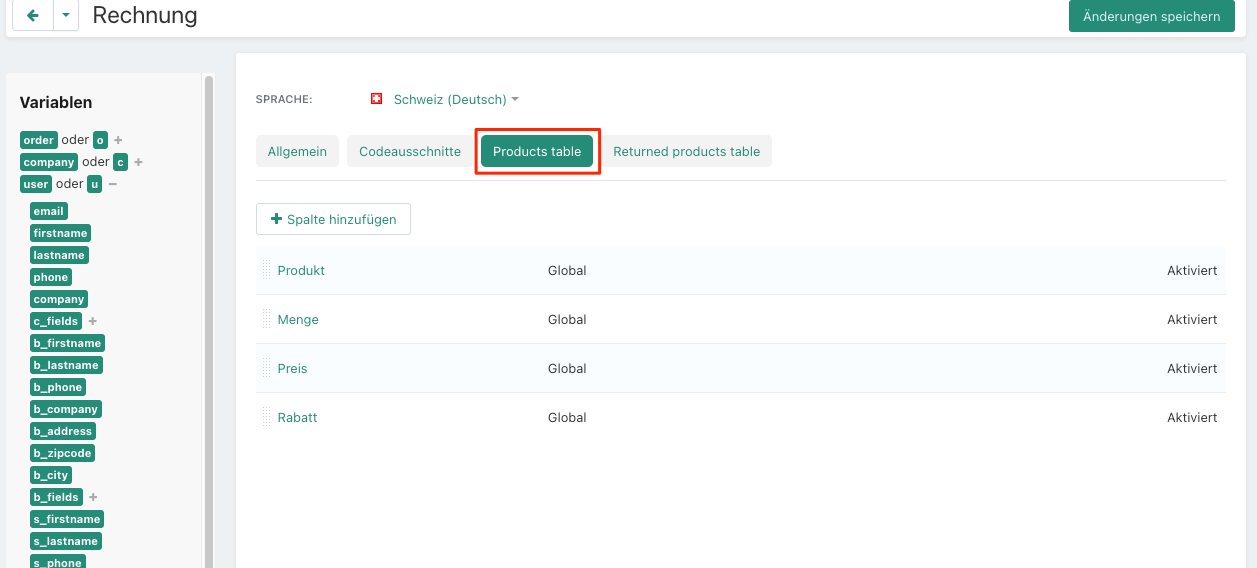Click the variables panel scrollbar
Screen dimensions: 1257x568
(209, 320)
